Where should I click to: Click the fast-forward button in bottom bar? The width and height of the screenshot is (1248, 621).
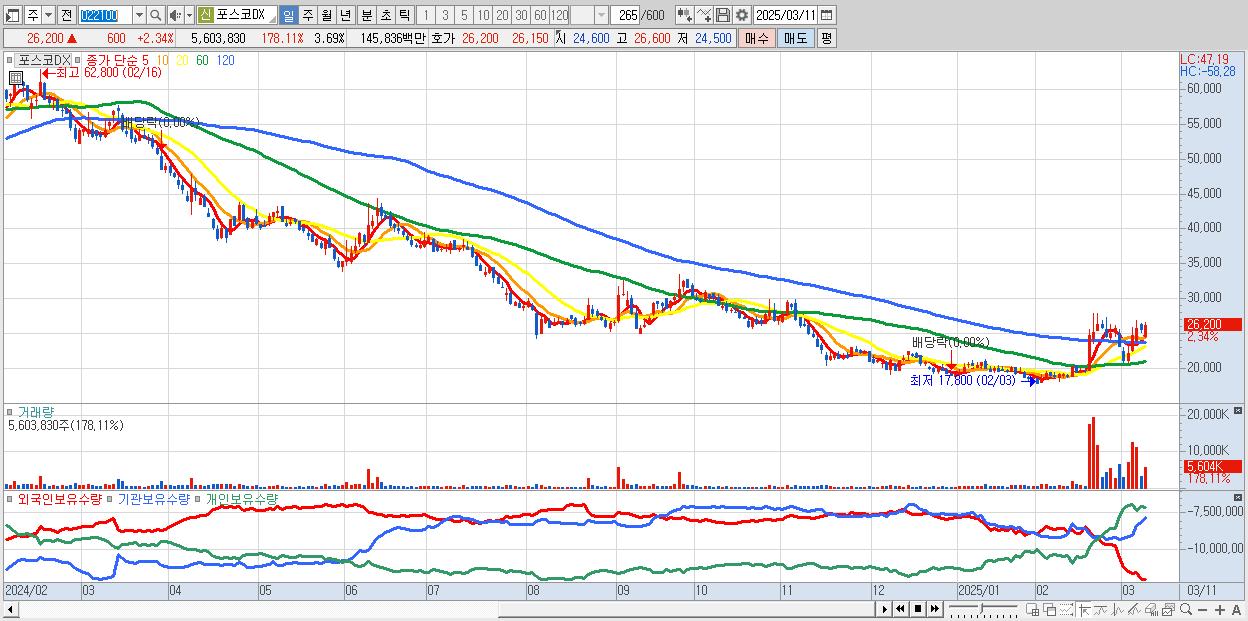click(935, 609)
